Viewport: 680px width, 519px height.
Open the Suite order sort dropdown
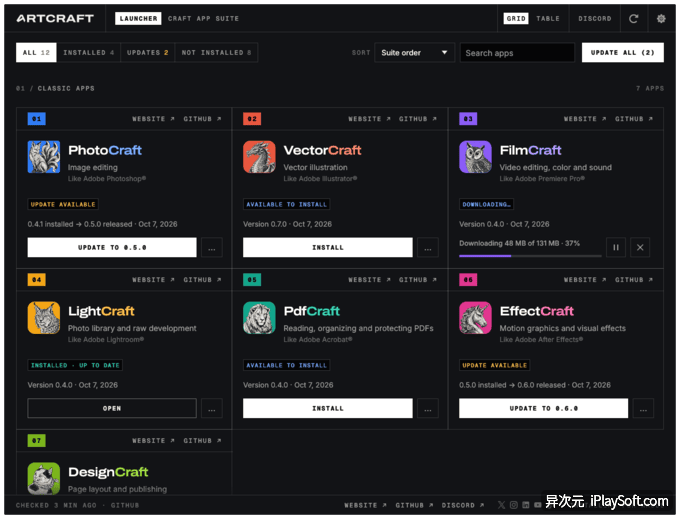[x=414, y=52]
